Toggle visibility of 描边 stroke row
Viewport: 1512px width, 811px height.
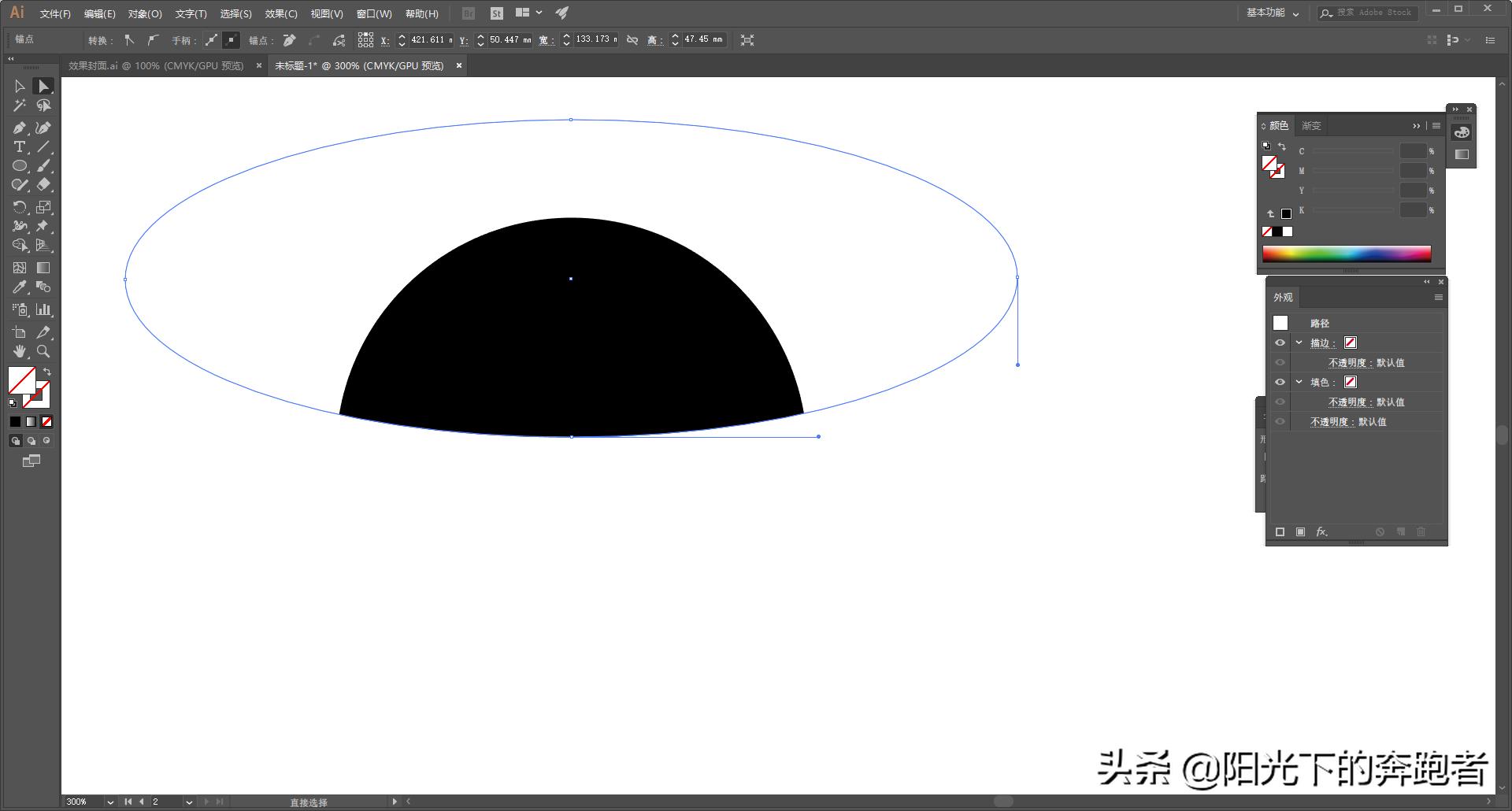point(1280,343)
